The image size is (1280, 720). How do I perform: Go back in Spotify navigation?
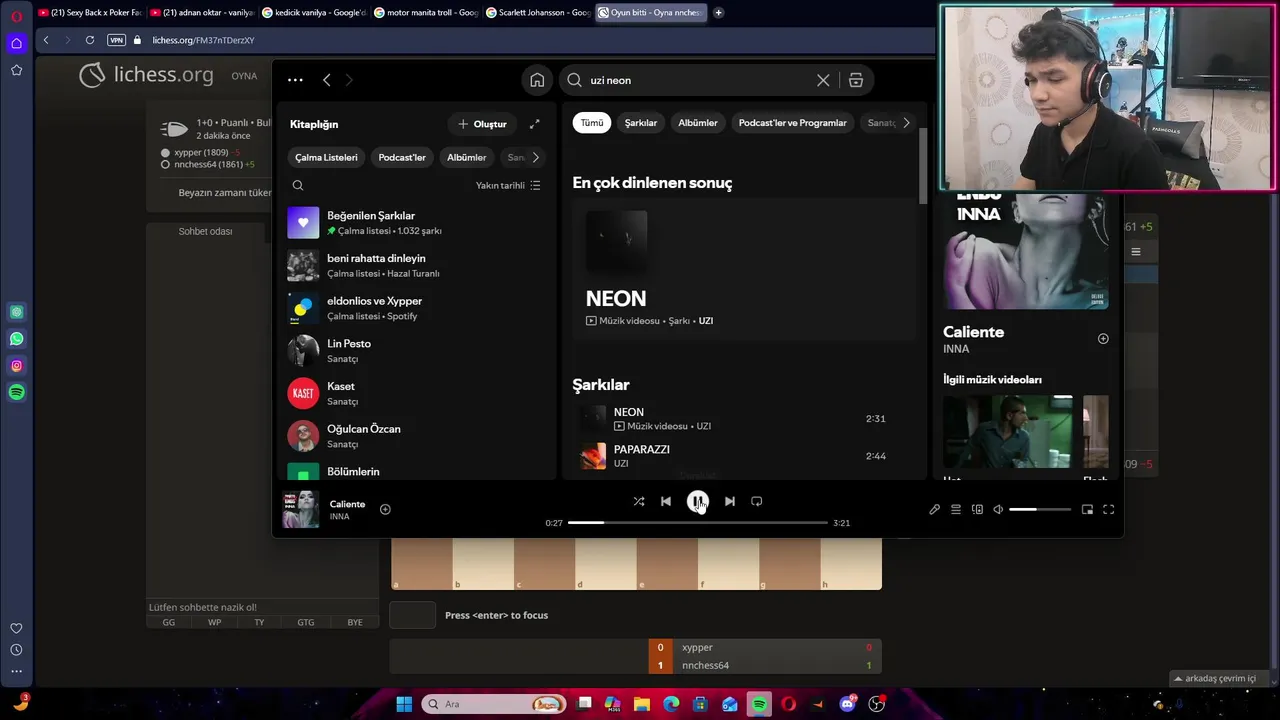[326, 80]
